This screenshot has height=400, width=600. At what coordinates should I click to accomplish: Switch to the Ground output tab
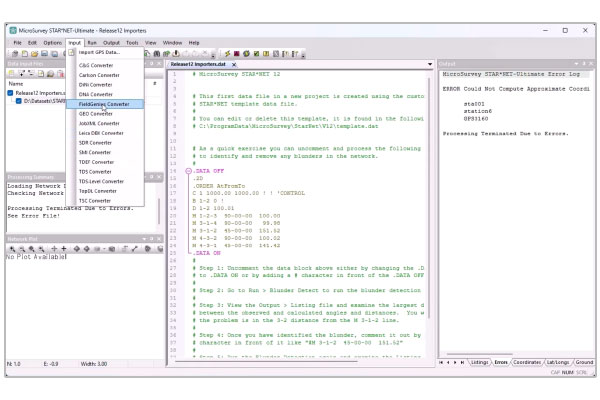pyautogui.click(x=584, y=362)
